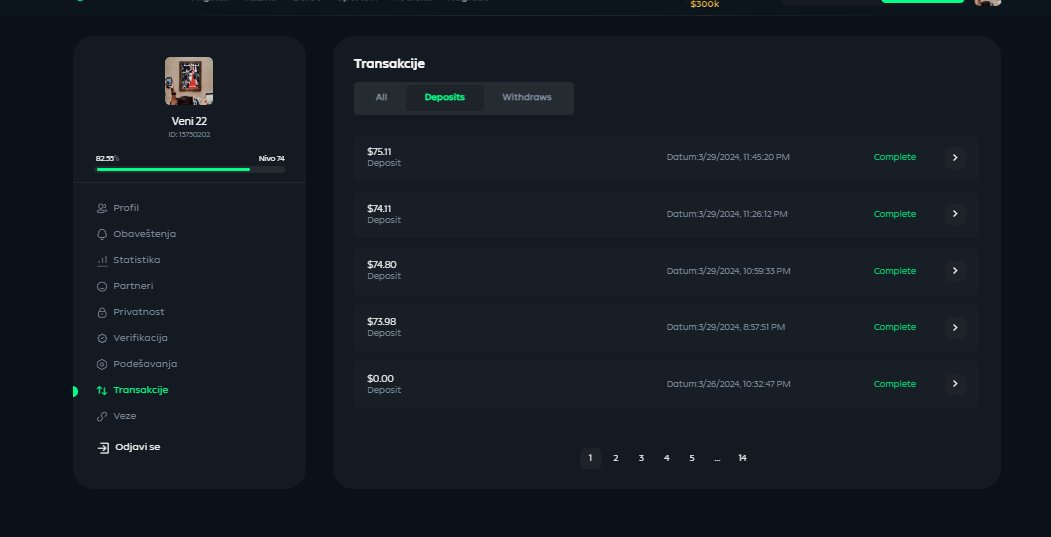Click Complete status of $73.98 deposit
This screenshot has width=1051, height=537.
[895, 327]
